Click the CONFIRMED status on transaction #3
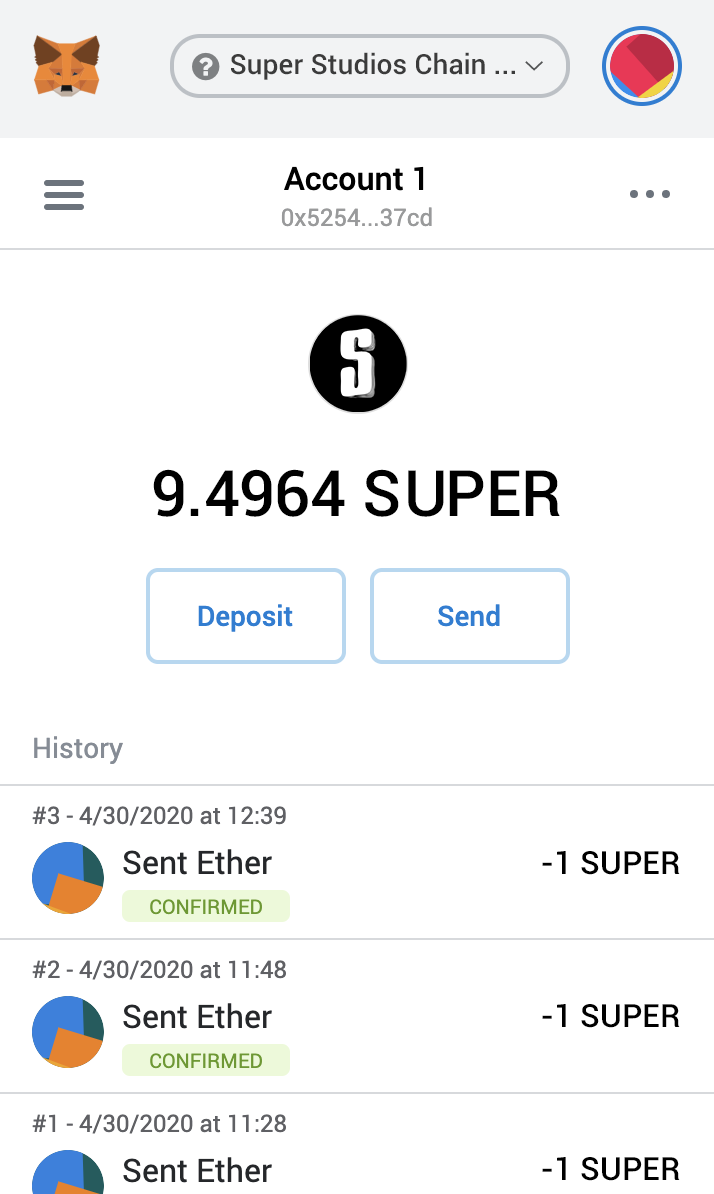The image size is (714, 1194). 206,907
